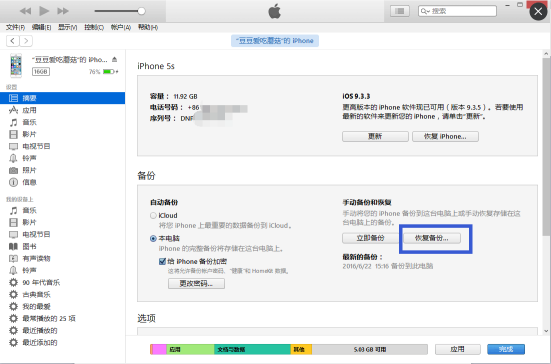The height and width of the screenshot is (364, 551).
Task: Open the 文件(F) menu
Action: tap(15, 27)
